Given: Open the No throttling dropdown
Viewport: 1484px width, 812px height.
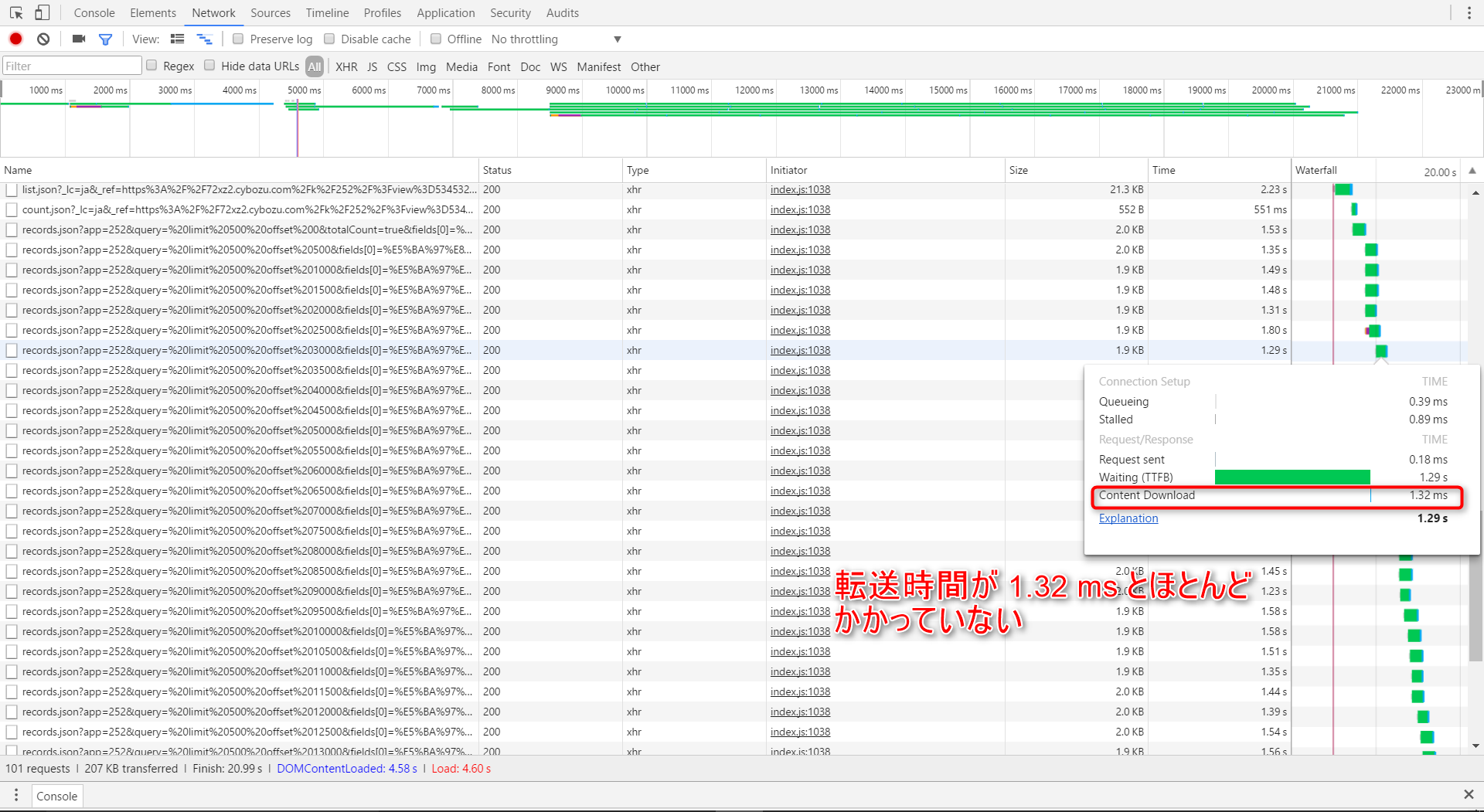Looking at the screenshot, I should [x=556, y=39].
